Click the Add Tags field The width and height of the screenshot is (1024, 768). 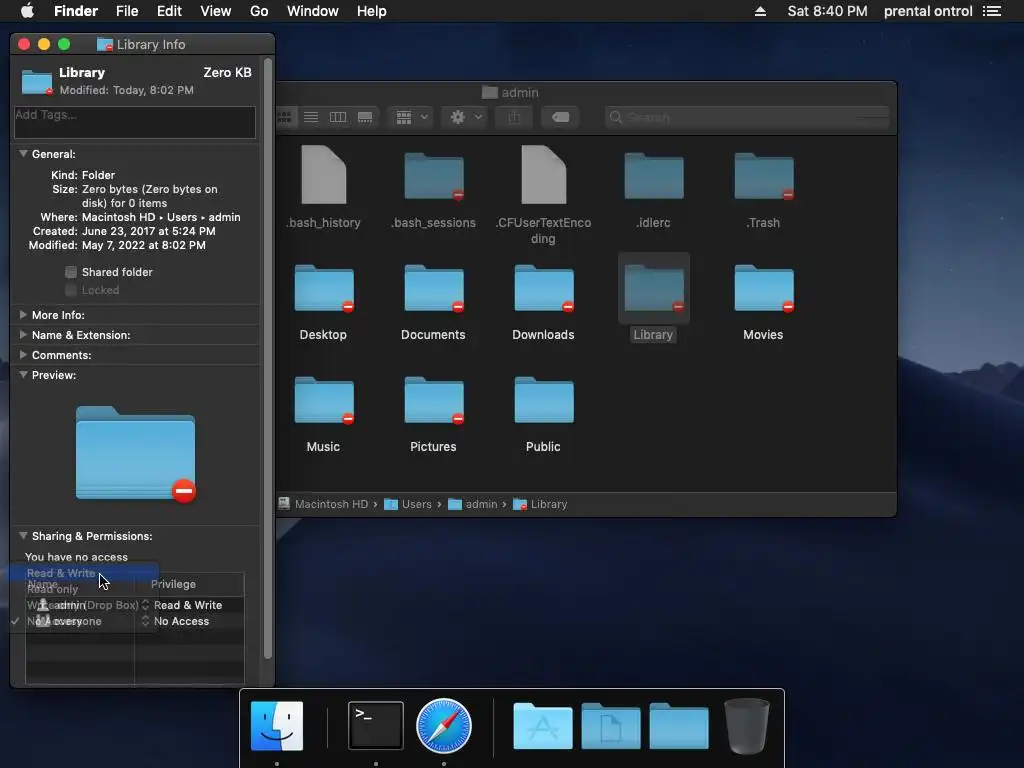pos(135,122)
